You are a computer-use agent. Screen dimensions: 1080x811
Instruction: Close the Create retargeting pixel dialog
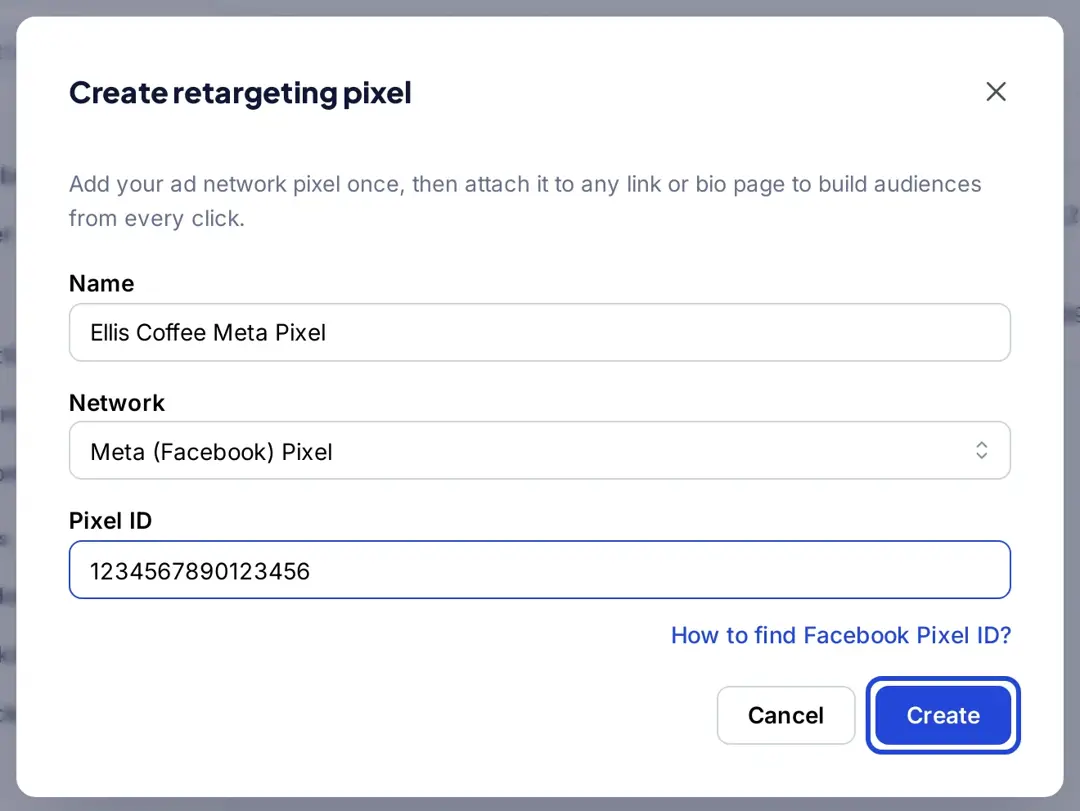point(995,92)
